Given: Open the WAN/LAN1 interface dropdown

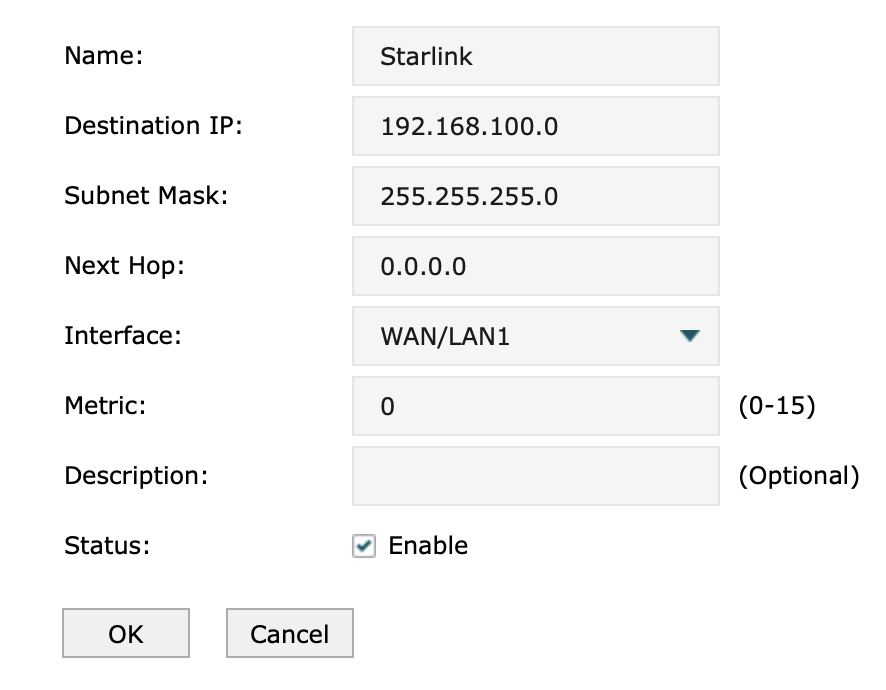Looking at the screenshot, I should pos(536,336).
